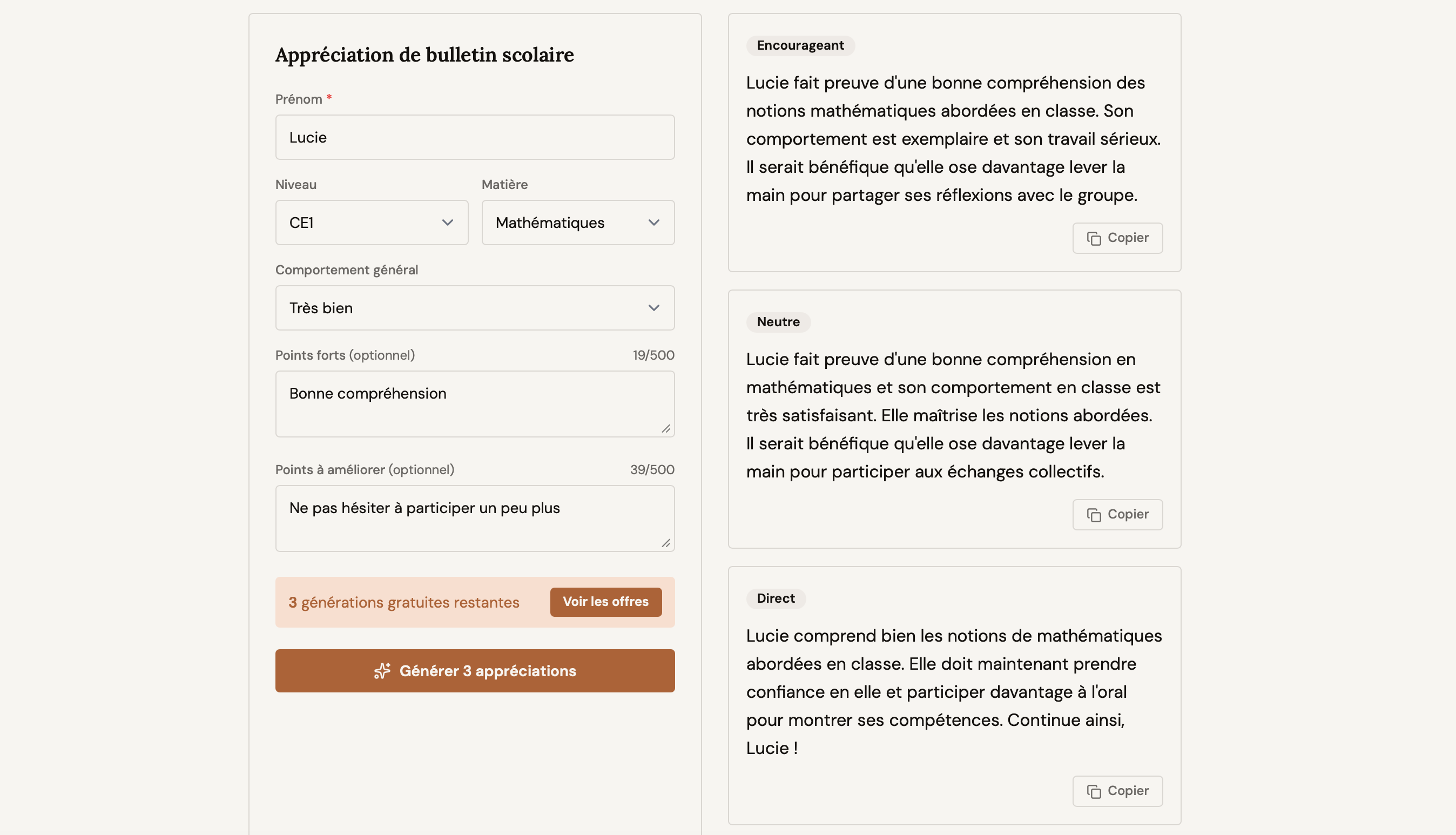Click the copy icon in the Neutre card
The height and width of the screenshot is (835, 1456).
(x=1094, y=515)
